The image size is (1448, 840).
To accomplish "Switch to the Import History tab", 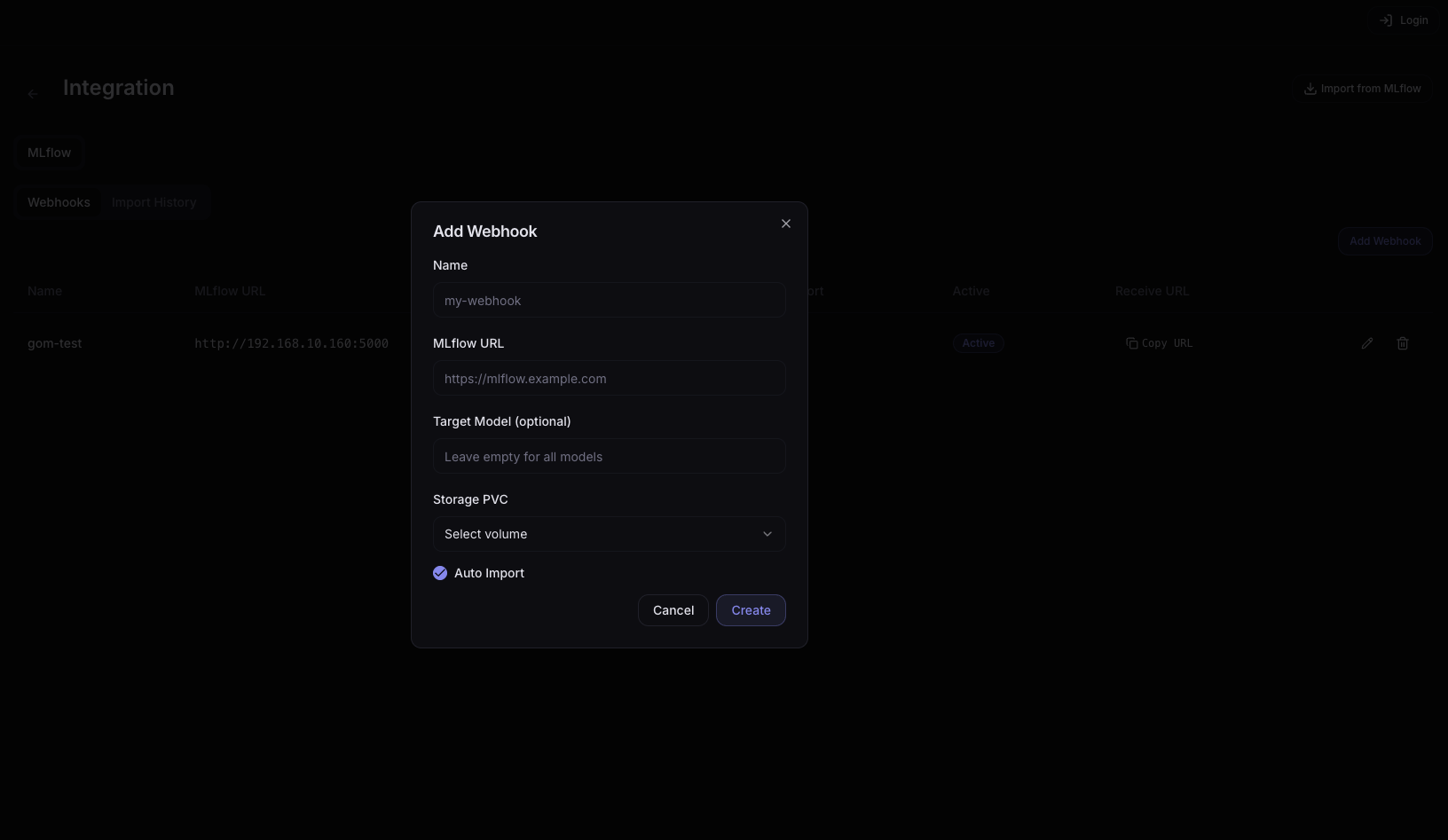I will [153, 202].
